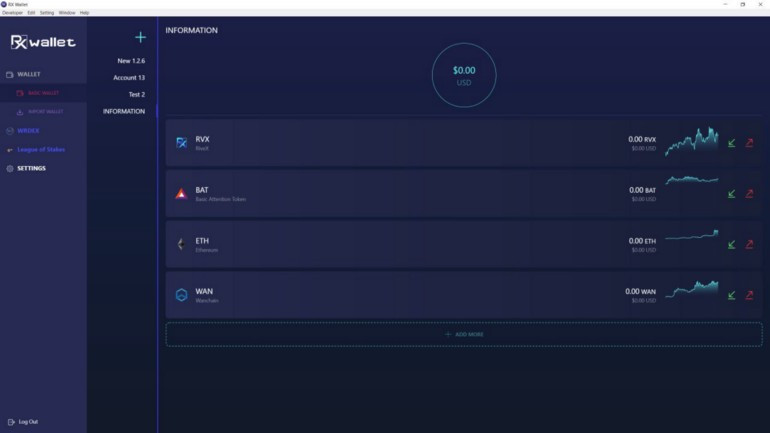Viewport: 770px width, 433px height.
Task: Click the WAN token icon
Action: [x=181, y=295]
